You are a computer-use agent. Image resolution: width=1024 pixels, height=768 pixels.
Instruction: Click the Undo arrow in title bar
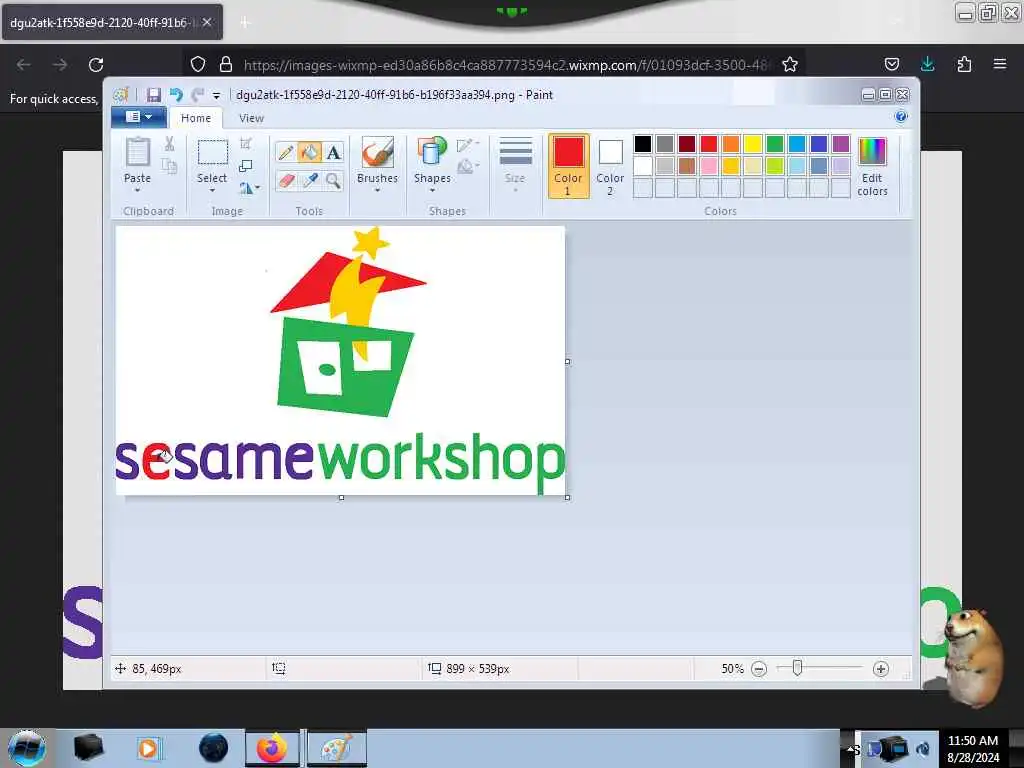pyautogui.click(x=176, y=95)
